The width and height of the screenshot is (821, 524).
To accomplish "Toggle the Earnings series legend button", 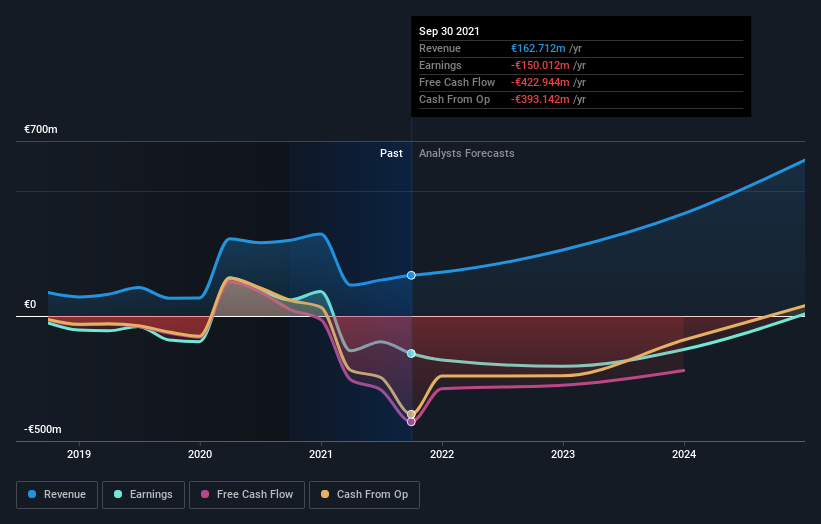I will 143,495.
